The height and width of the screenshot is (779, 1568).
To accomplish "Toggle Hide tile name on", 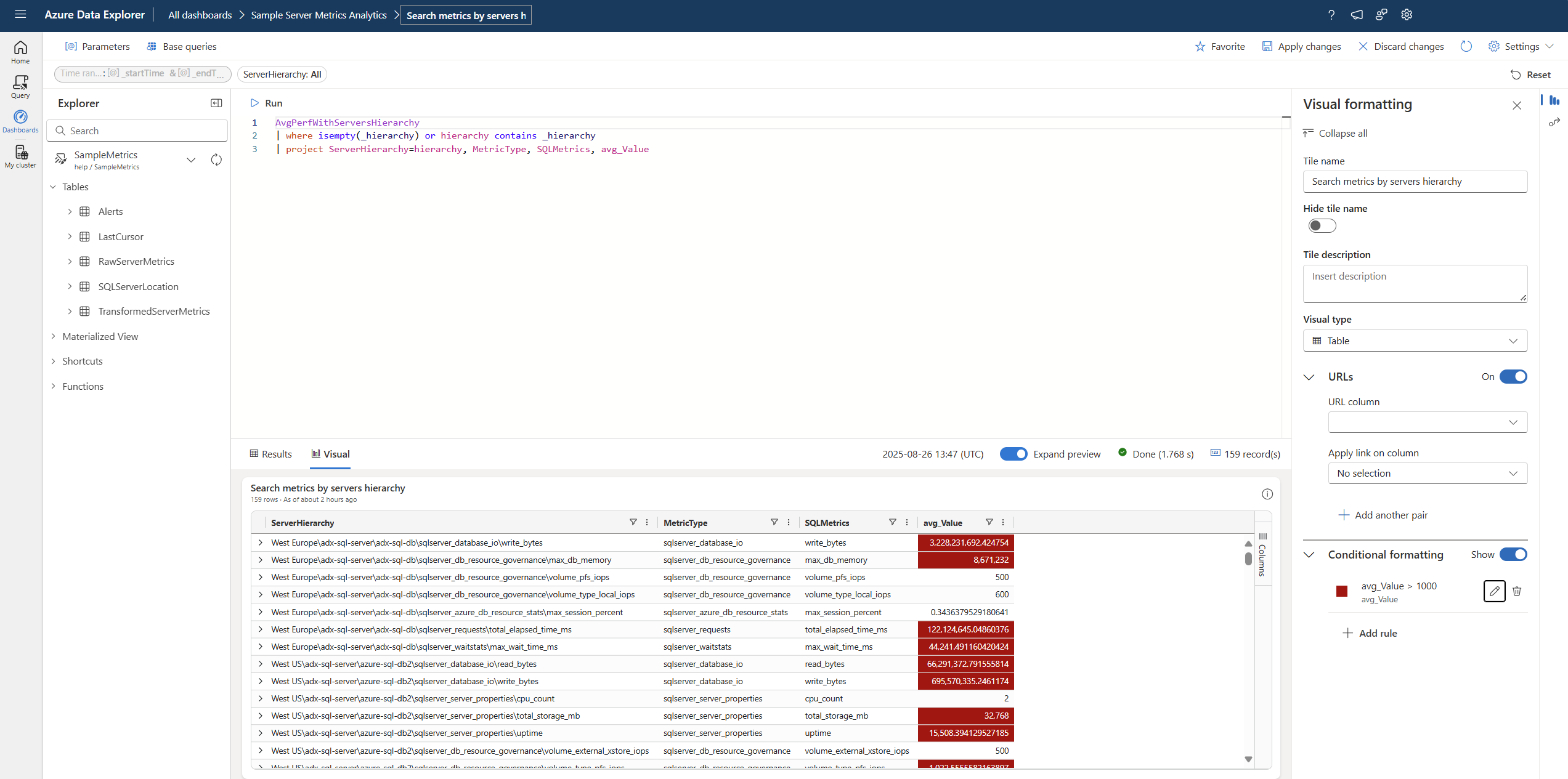I will click(x=1322, y=225).
